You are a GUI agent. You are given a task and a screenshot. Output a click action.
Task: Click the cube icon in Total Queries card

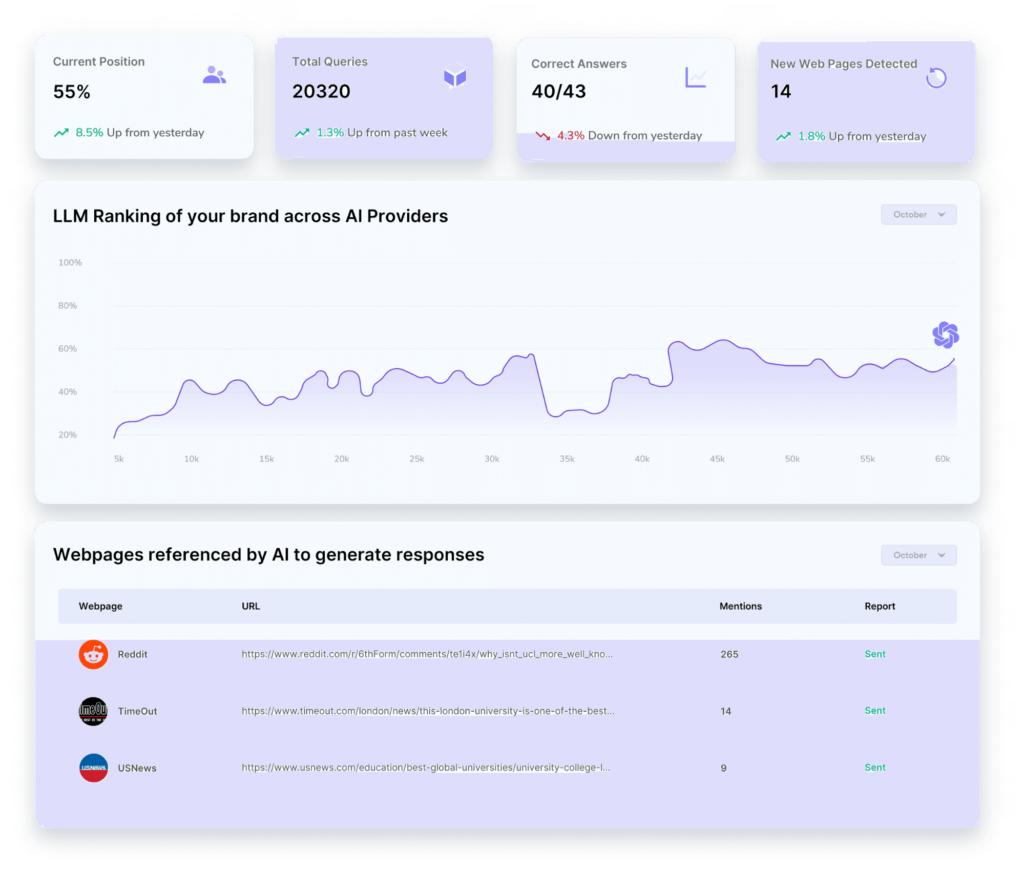(455, 77)
